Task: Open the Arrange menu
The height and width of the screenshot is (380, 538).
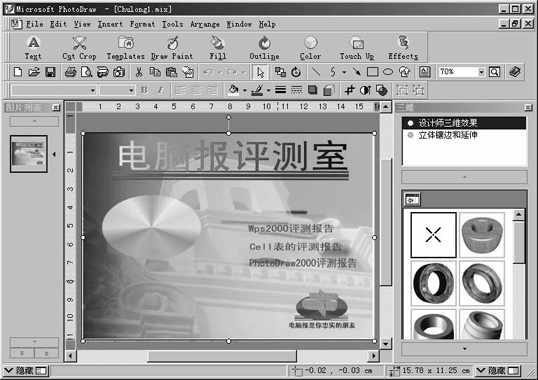Action: point(205,24)
